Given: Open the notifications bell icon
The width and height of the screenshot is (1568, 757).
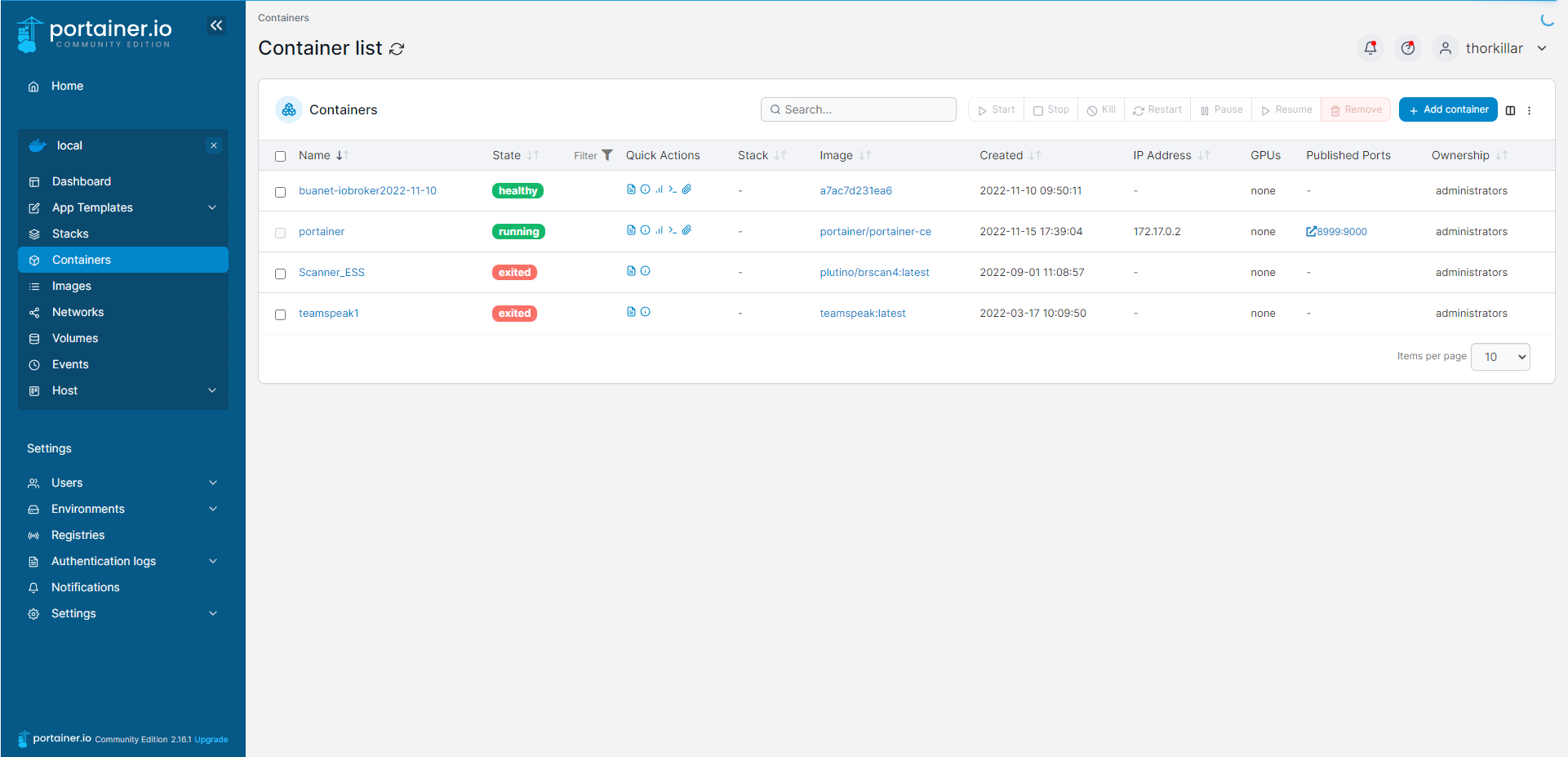Looking at the screenshot, I should 1370,48.
